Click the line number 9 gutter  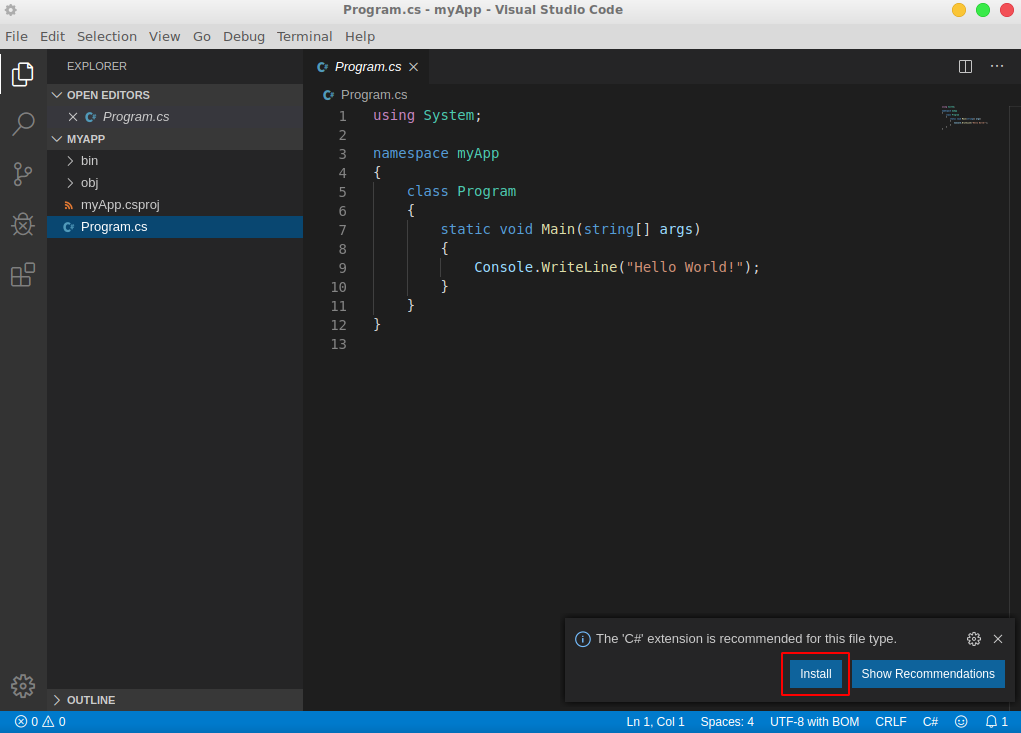(x=342, y=268)
